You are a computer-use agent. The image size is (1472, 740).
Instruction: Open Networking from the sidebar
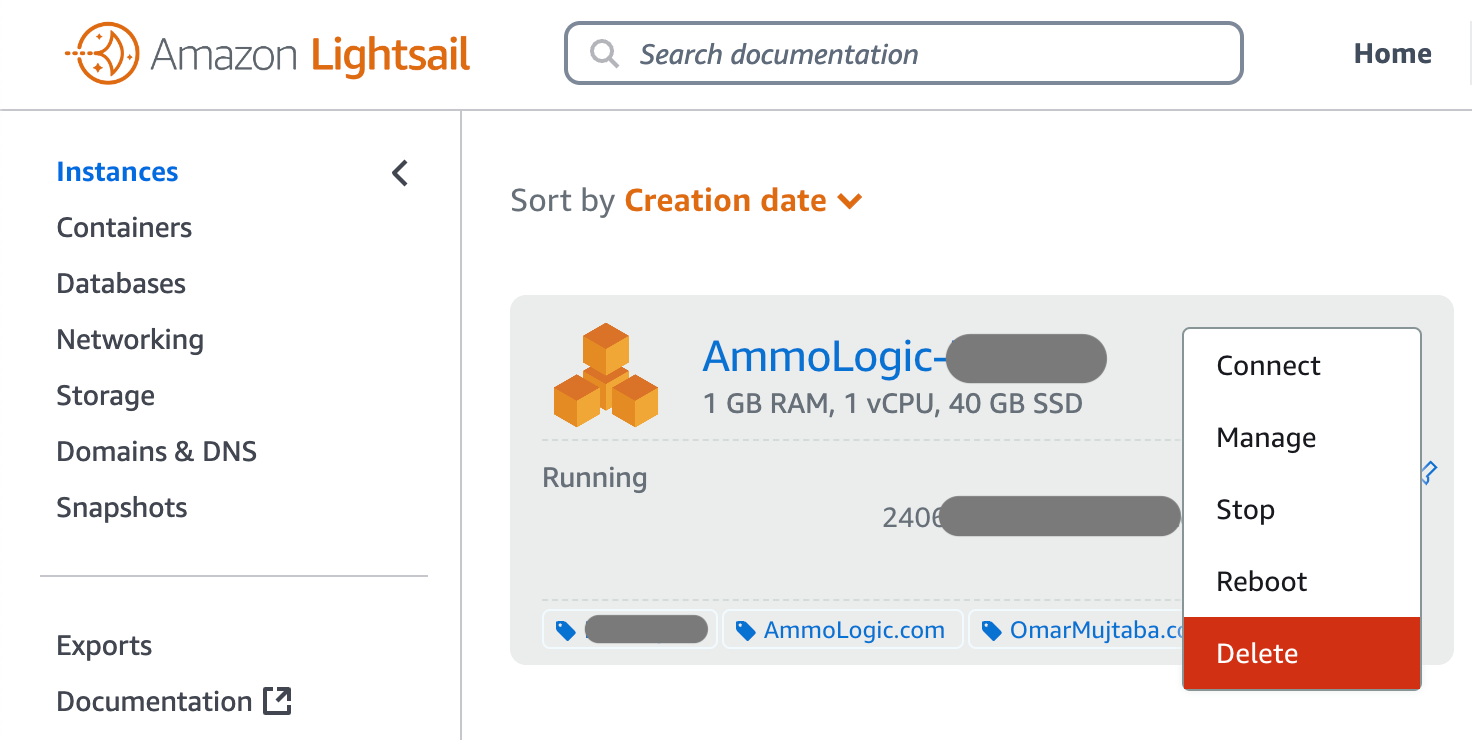click(x=130, y=339)
